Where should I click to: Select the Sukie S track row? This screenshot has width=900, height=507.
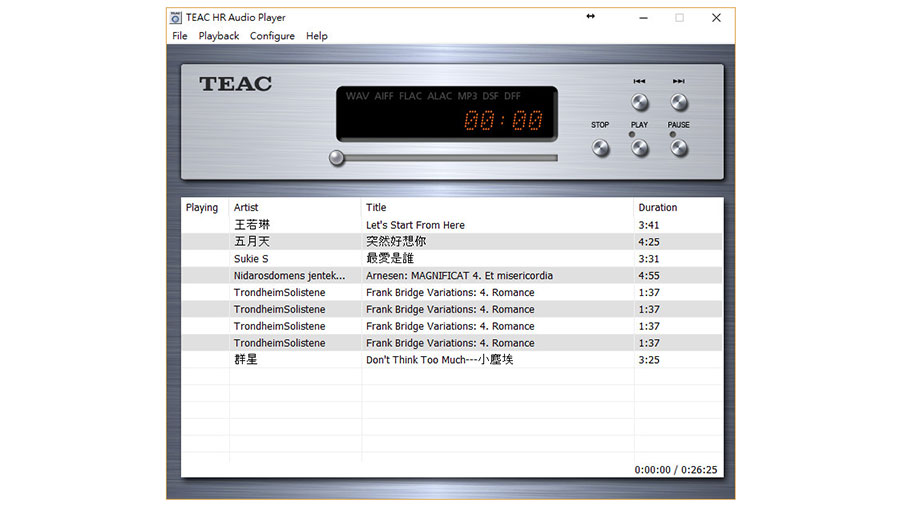pos(452,258)
